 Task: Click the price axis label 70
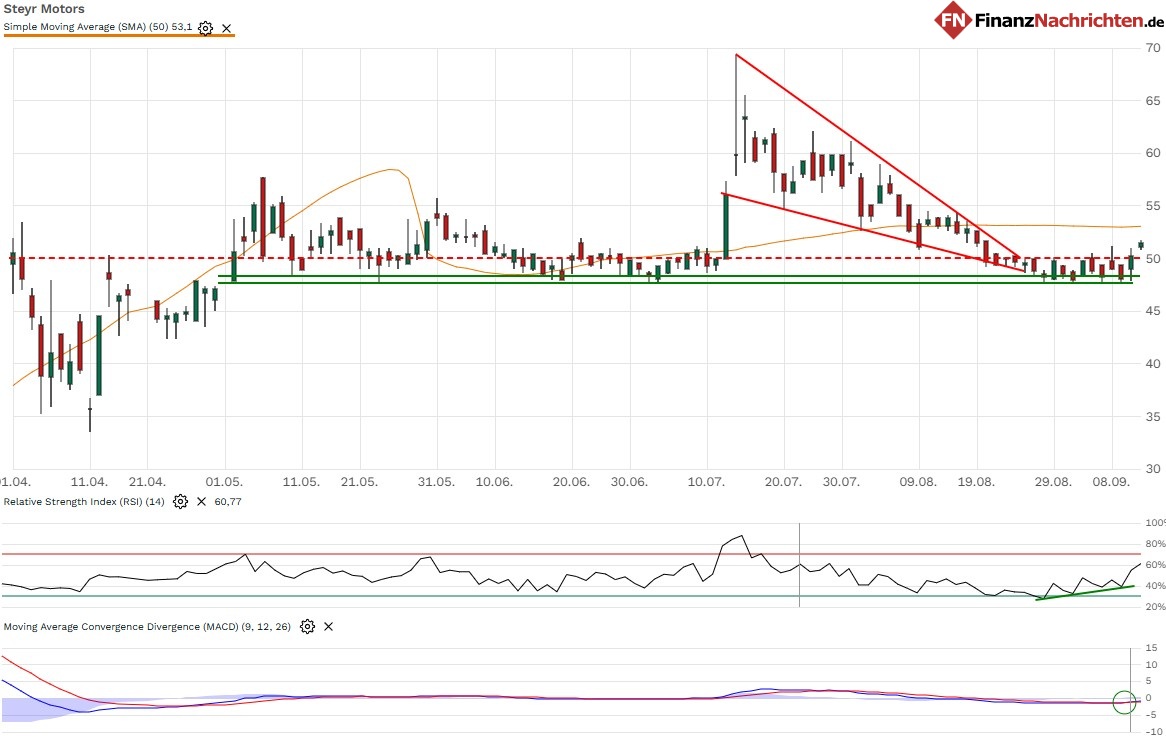(1153, 48)
